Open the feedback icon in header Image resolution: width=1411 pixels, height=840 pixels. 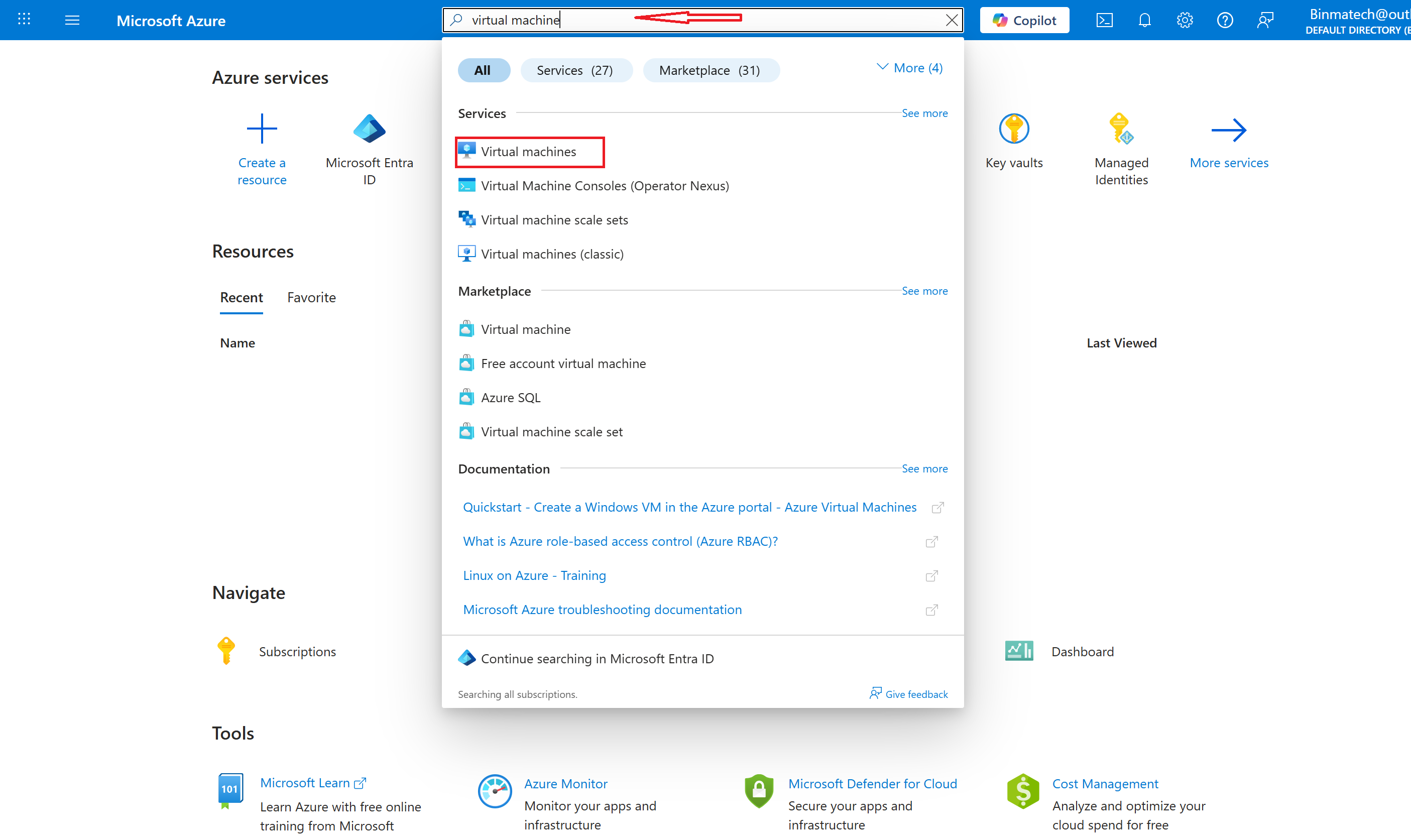pos(1265,21)
